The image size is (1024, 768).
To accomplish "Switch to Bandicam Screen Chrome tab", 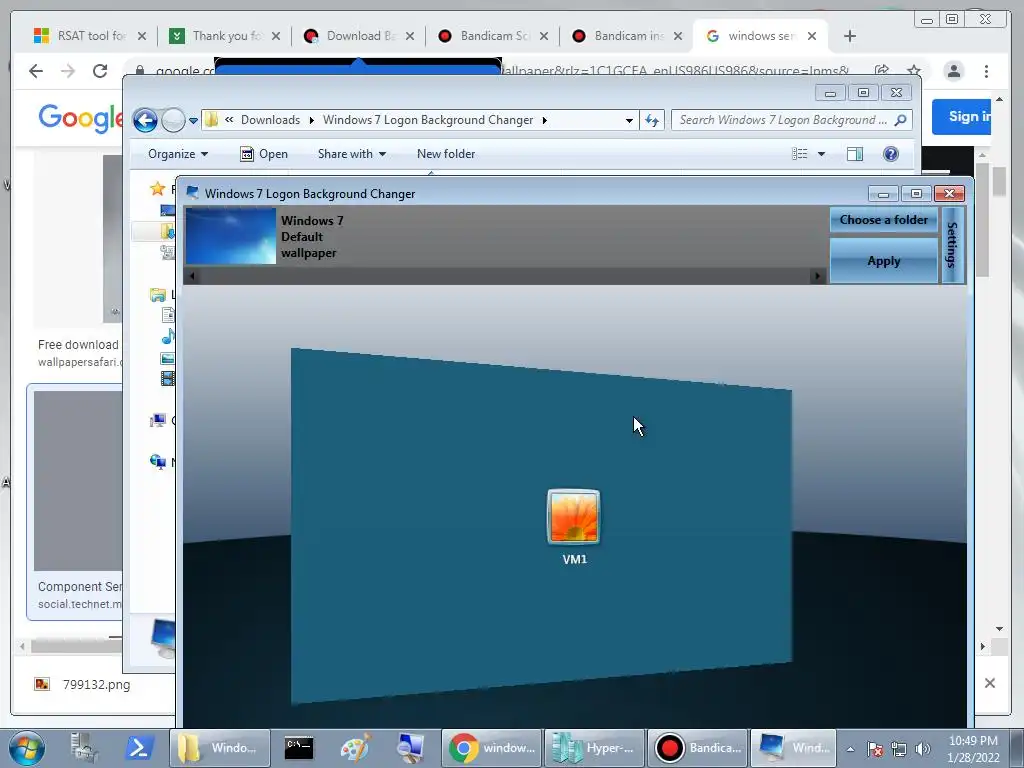I will click(493, 36).
